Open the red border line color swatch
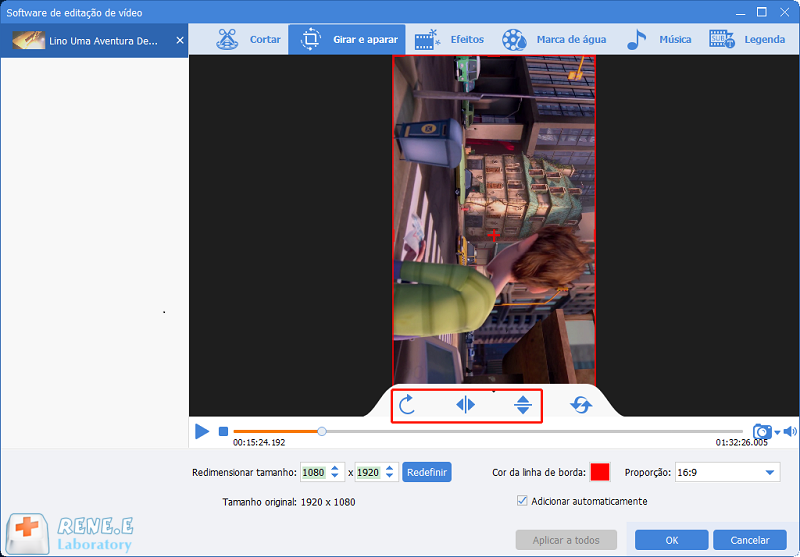 [600, 472]
